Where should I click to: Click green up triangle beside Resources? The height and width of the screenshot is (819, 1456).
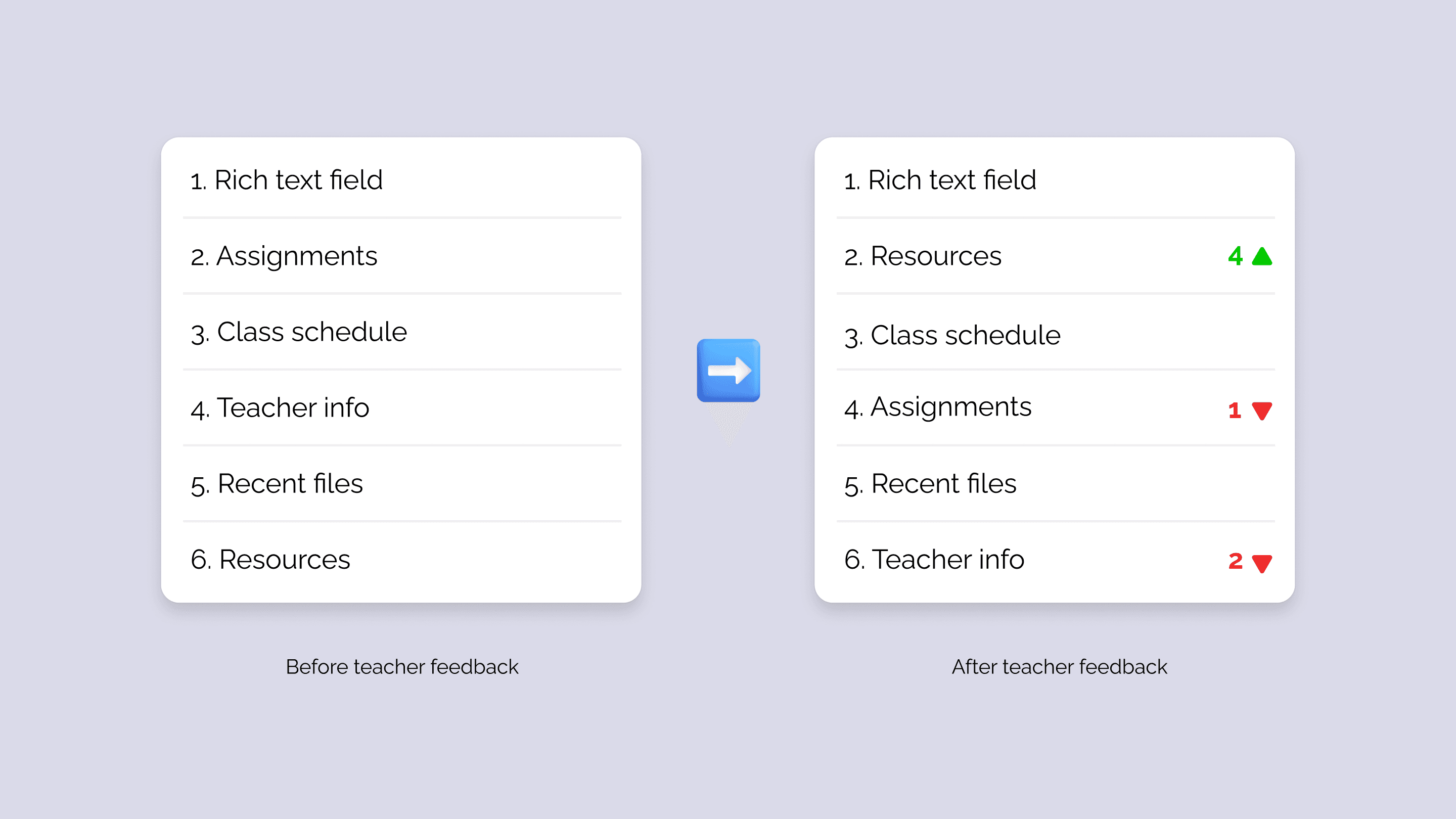[1261, 257]
